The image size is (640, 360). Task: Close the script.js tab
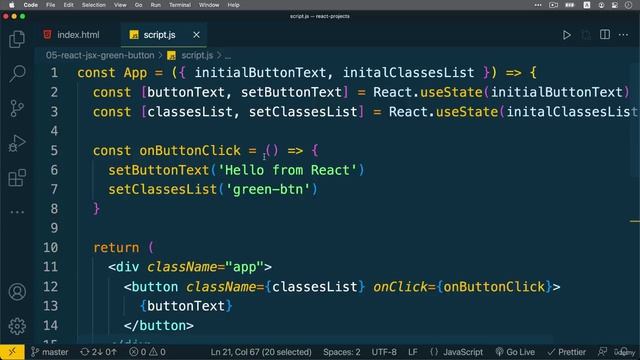coord(196,35)
